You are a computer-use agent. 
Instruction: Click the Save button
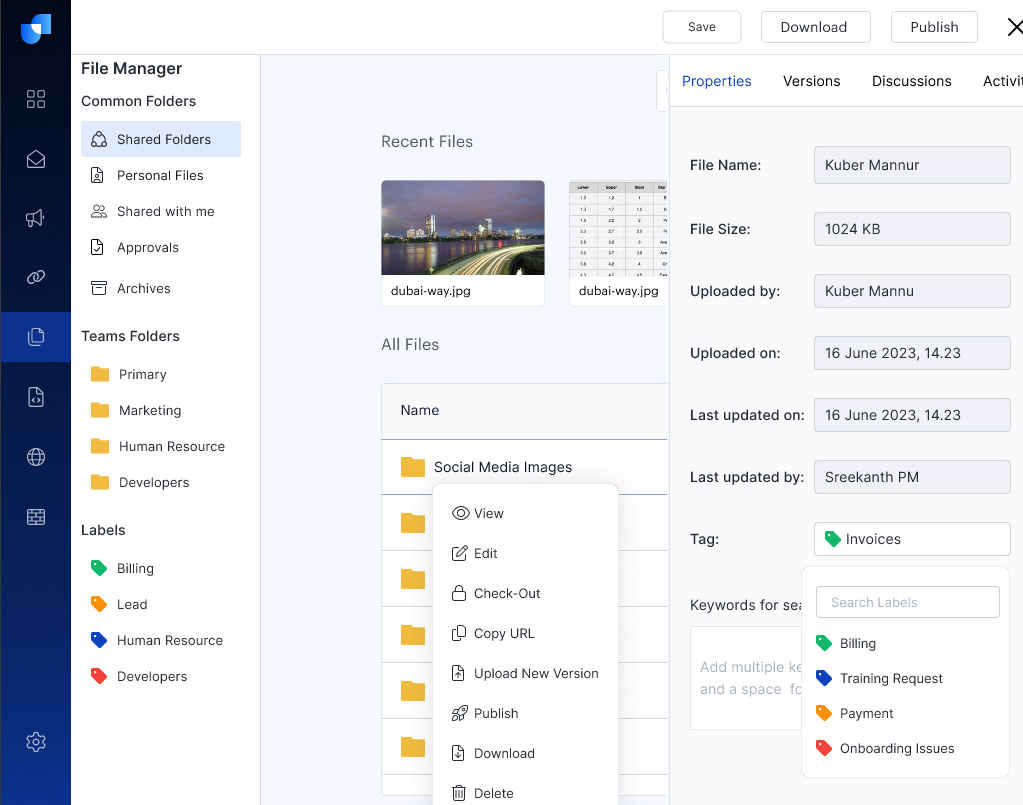[x=702, y=27]
